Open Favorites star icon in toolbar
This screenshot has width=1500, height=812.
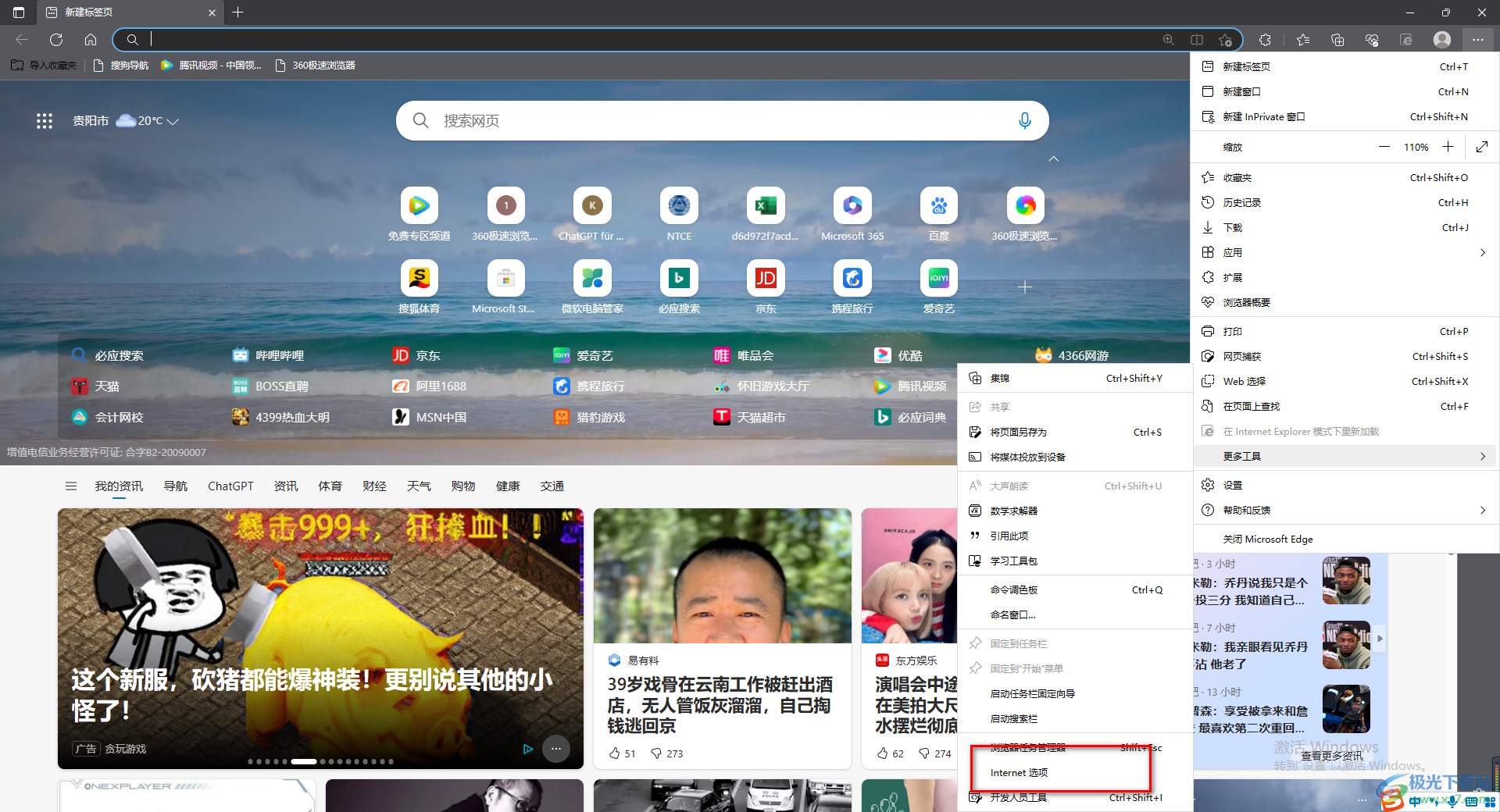click(x=1303, y=40)
